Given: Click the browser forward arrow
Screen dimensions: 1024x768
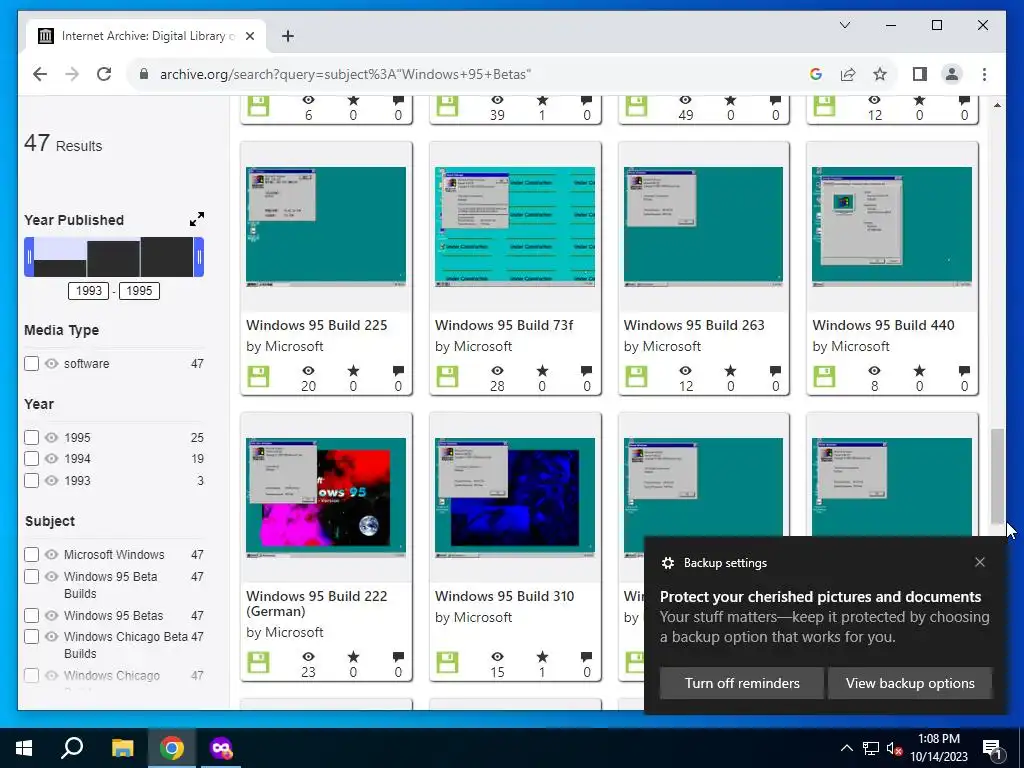Looking at the screenshot, I should 72,74.
